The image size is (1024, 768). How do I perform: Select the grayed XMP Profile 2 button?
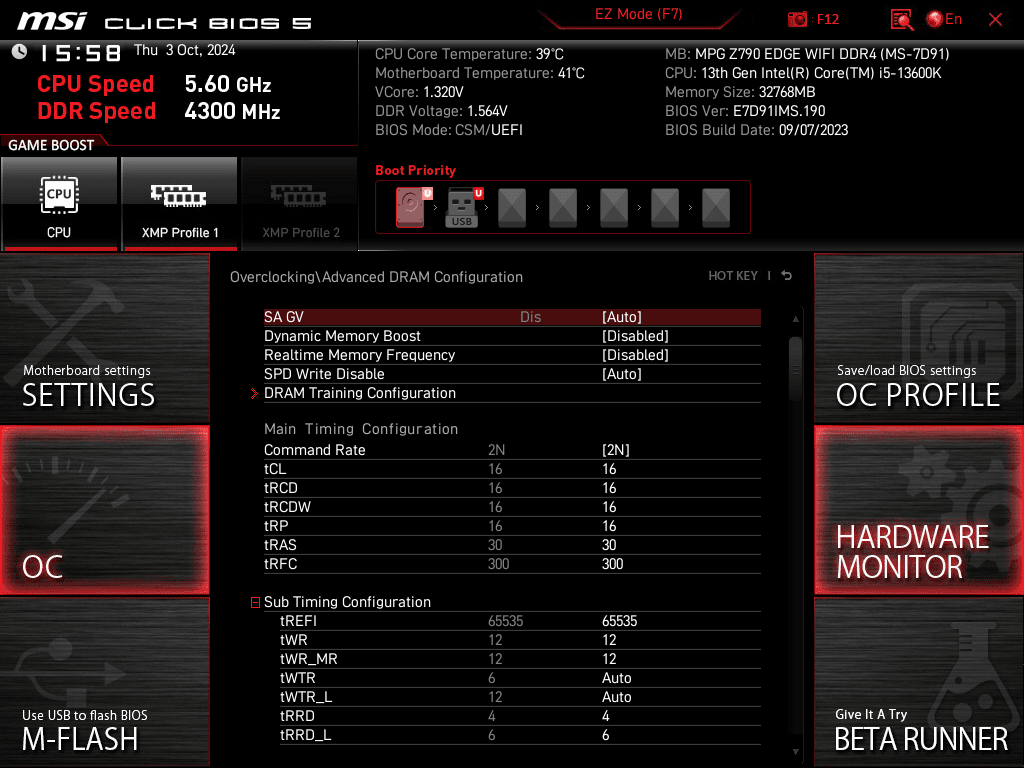pyautogui.click(x=300, y=204)
